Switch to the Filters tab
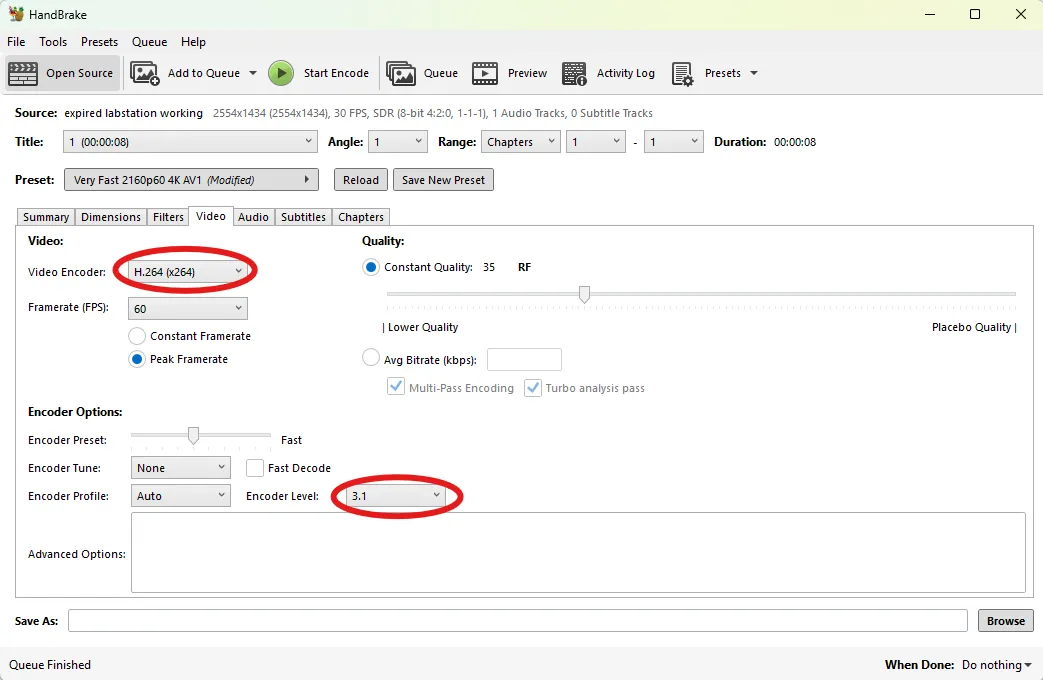The width and height of the screenshot is (1043, 680). [168, 217]
